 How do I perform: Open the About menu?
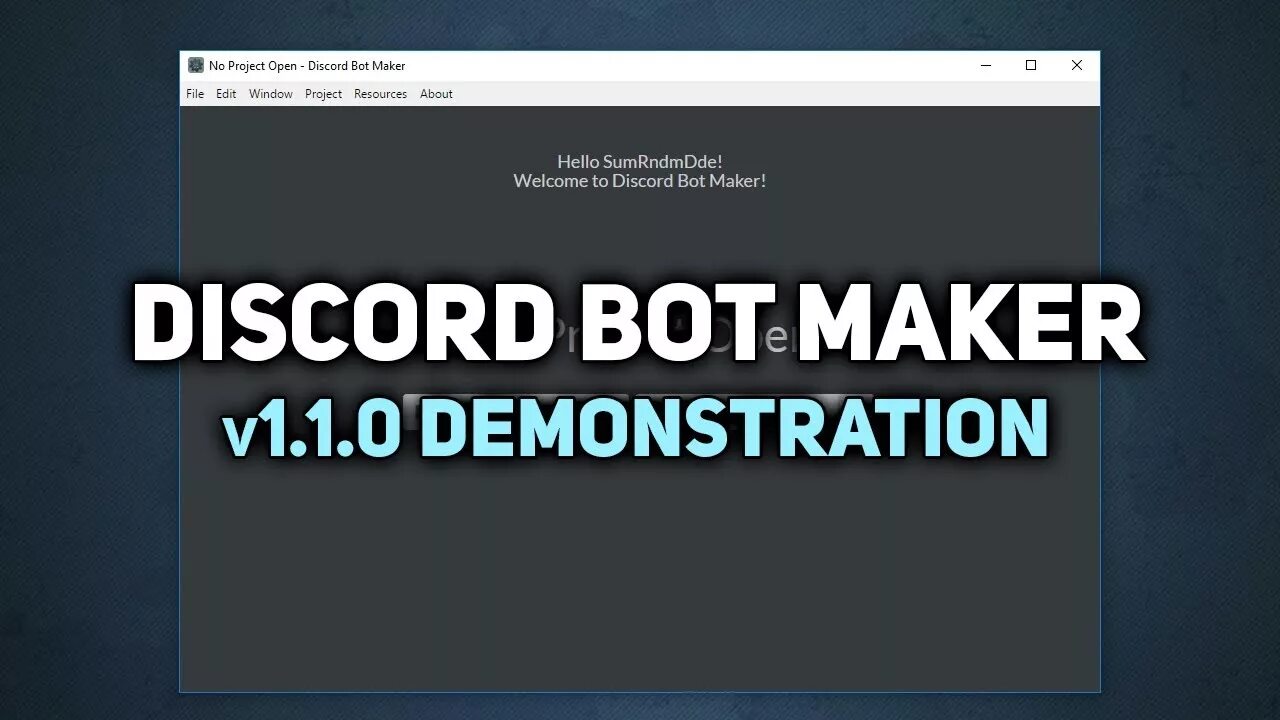(436, 94)
